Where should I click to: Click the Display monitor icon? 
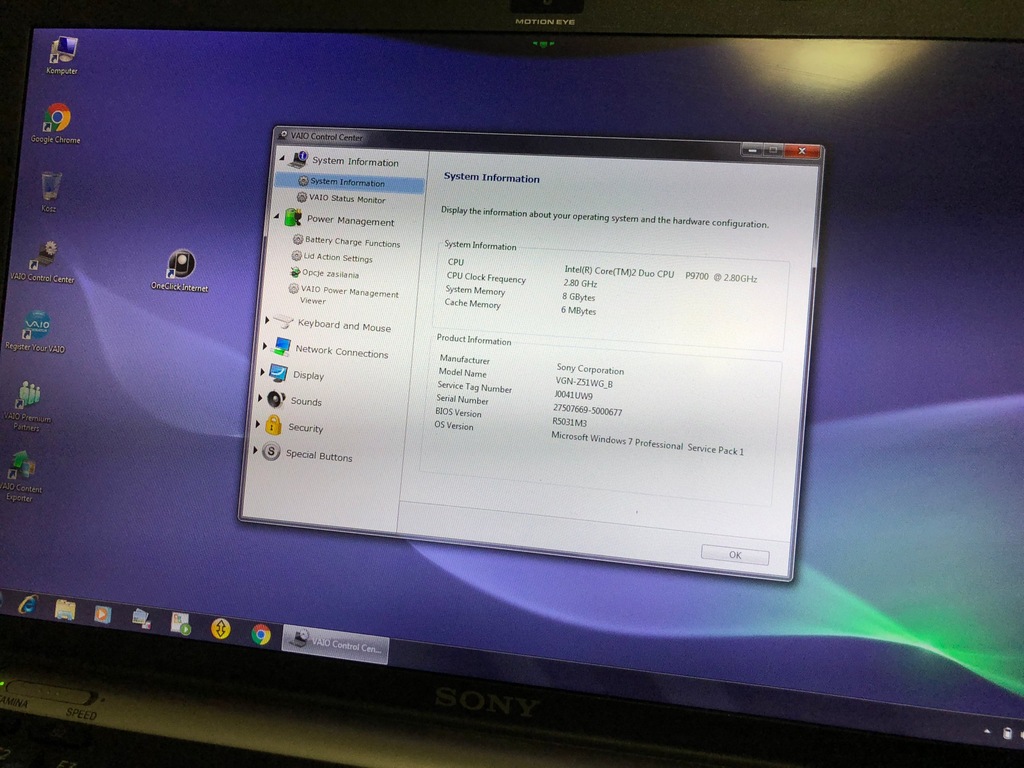click(279, 373)
